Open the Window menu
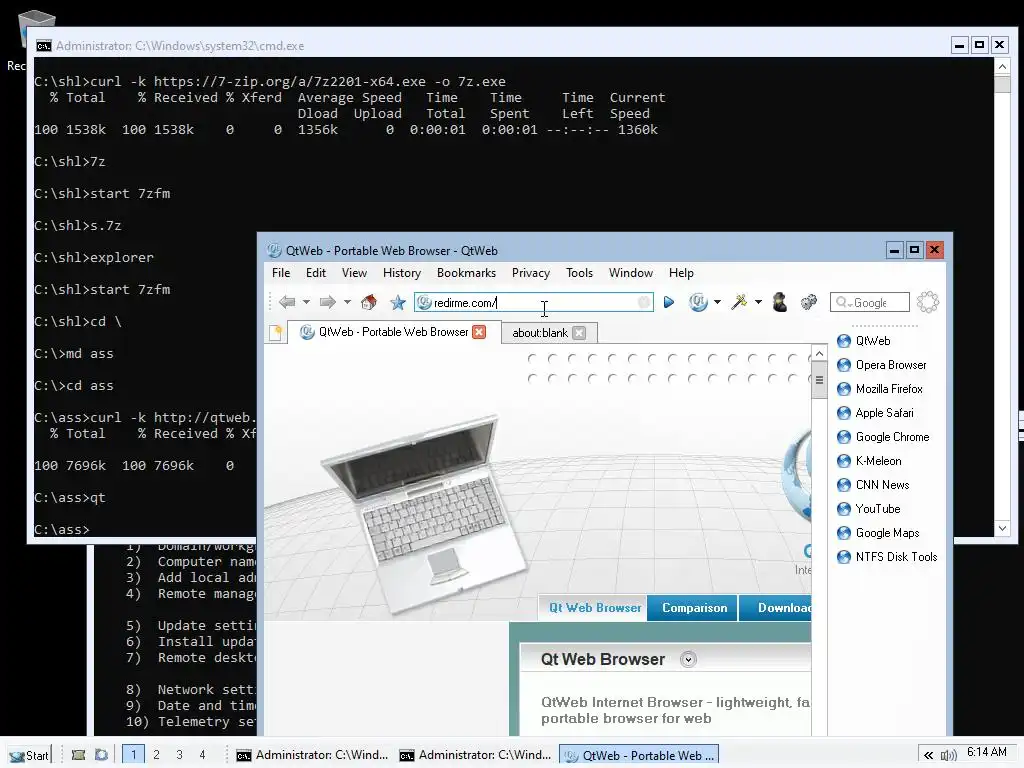 click(631, 273)
